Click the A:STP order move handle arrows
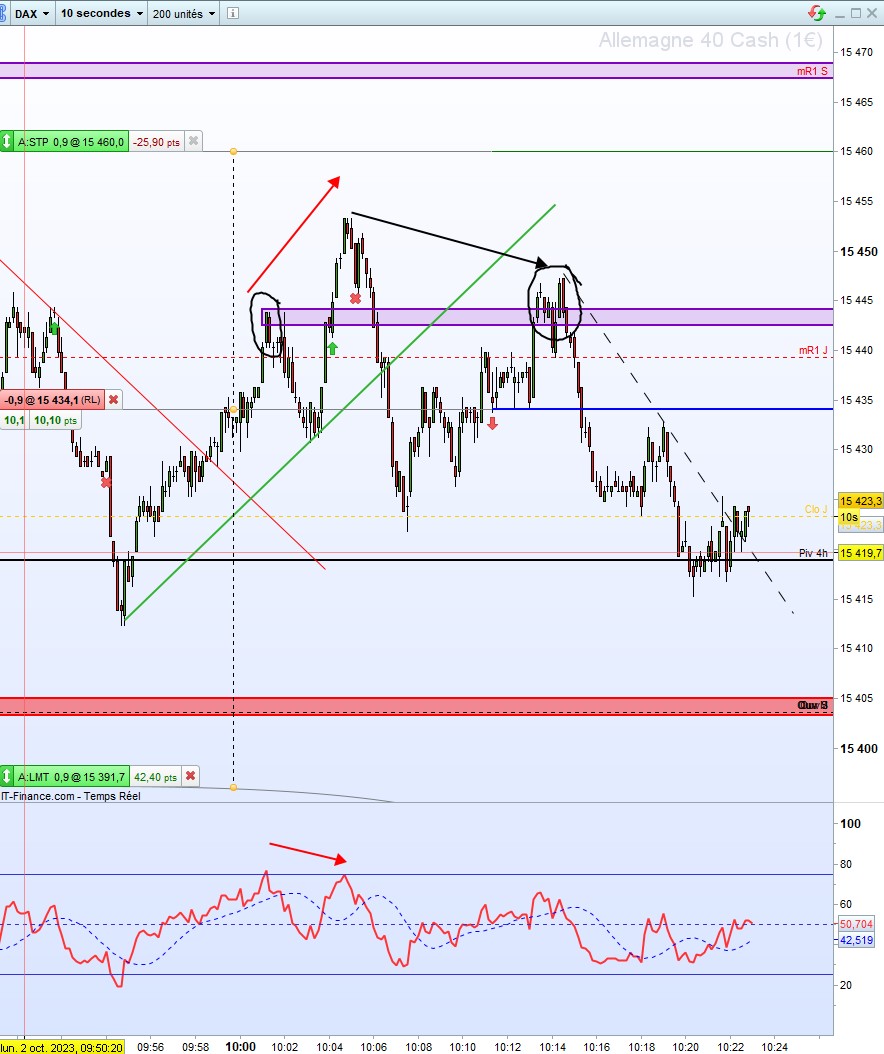 (x=7, y=142)
